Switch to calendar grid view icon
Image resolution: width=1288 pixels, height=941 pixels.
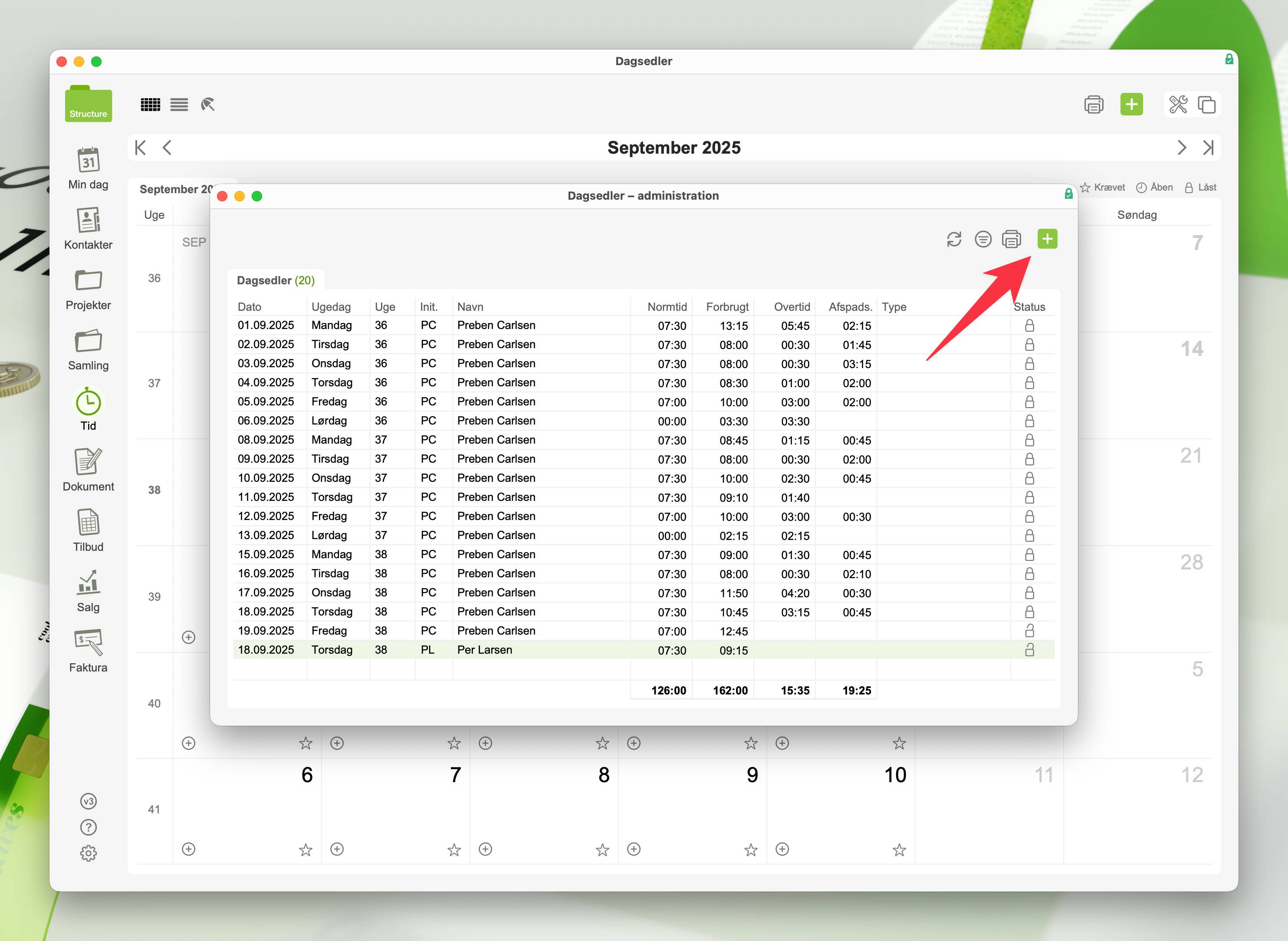[150, 105]
